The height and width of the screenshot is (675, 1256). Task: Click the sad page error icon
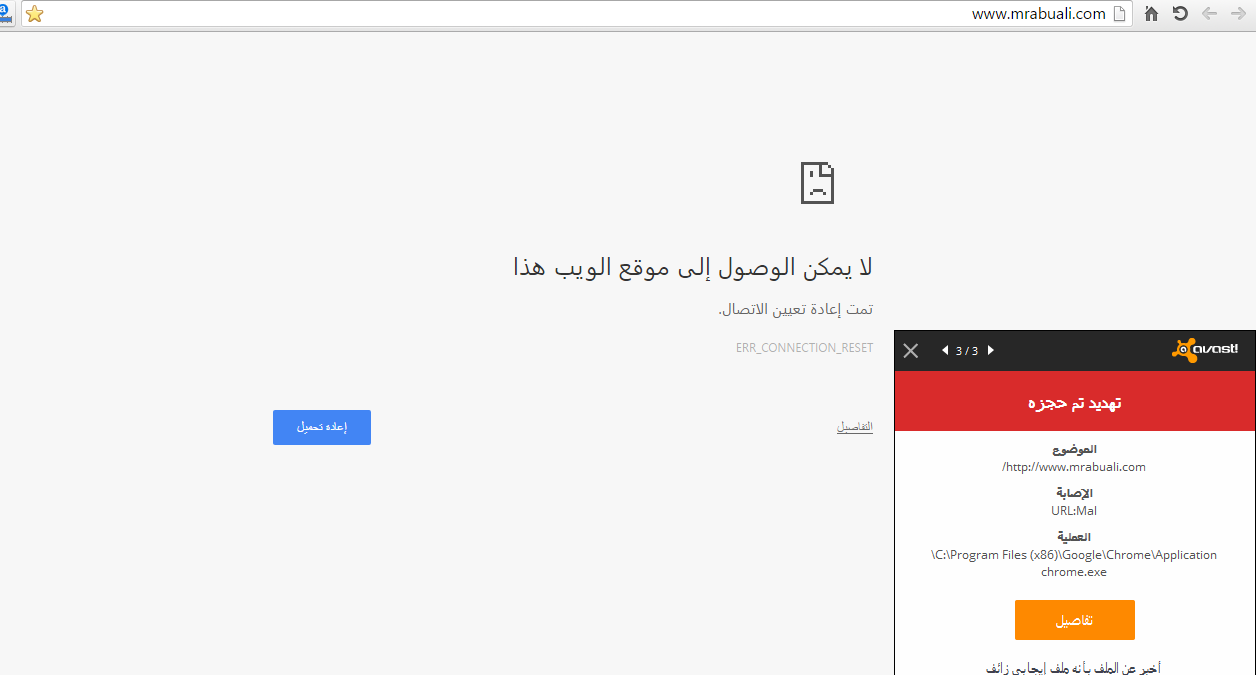[x=817, y=183]
